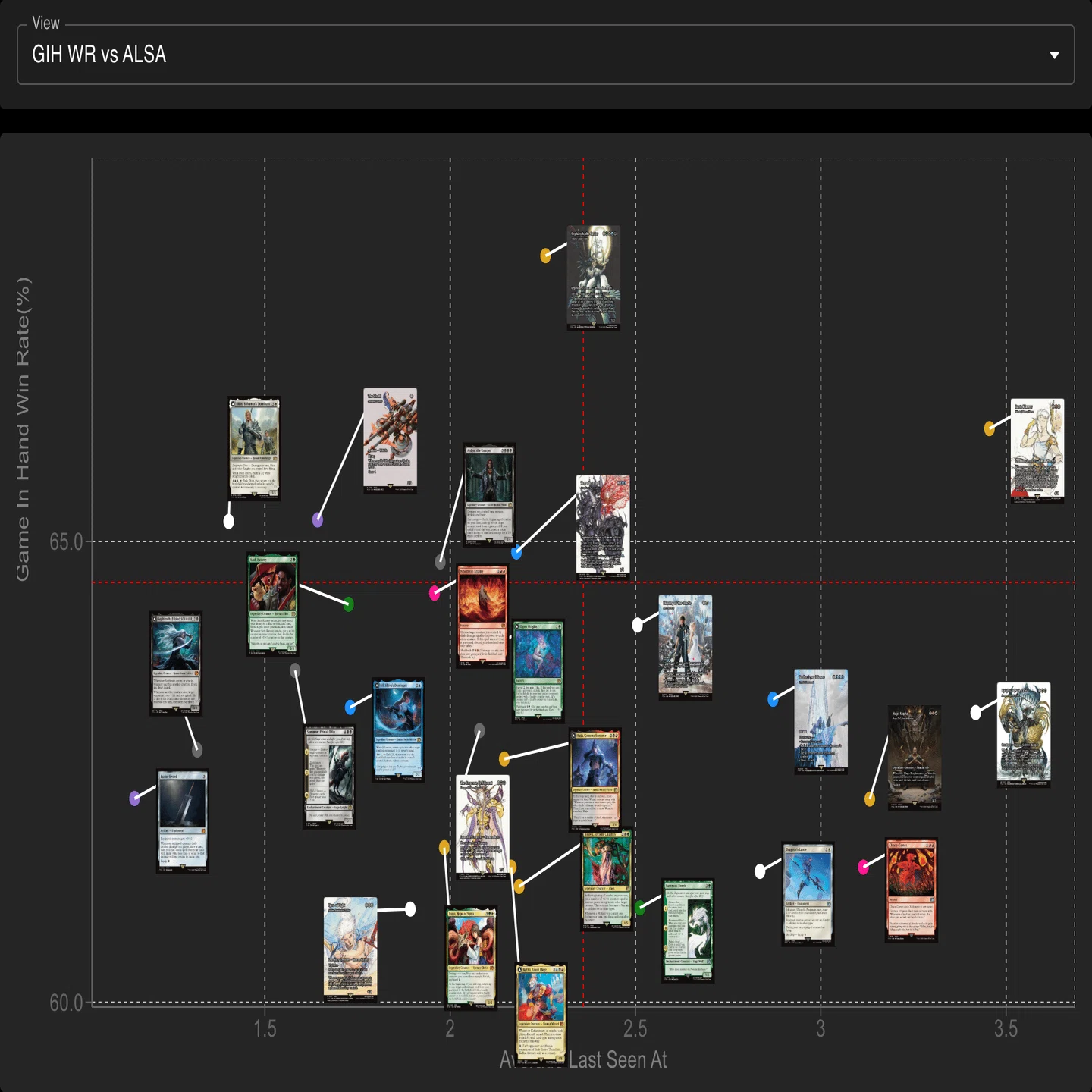1092x1092 pixels.
Task: Click the 60.0 y-axis tick label
Action: 66,1003
